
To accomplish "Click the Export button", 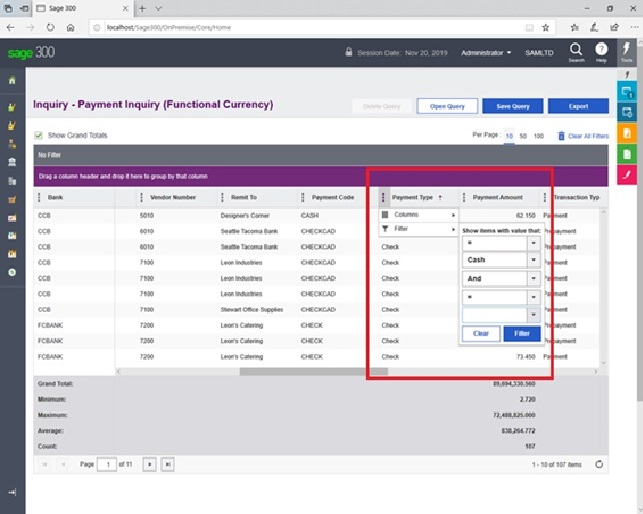I will [578, 106].
